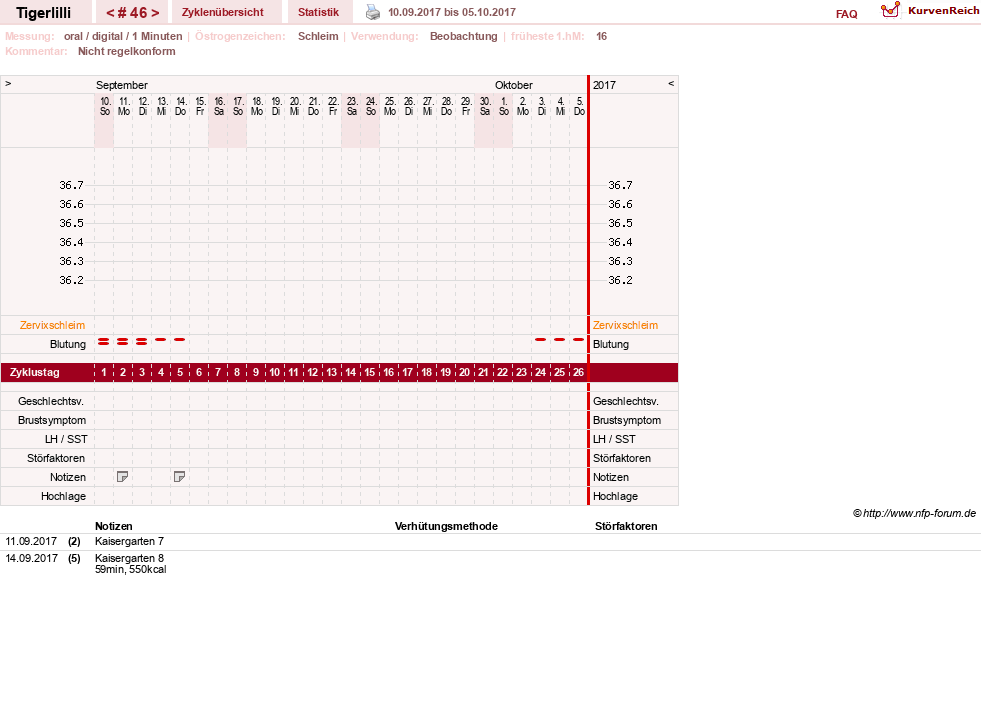The height and width of the screenshot is (719, 981).
Task: Click the Beobachtung usage value
Action: (x=464, y=36)
